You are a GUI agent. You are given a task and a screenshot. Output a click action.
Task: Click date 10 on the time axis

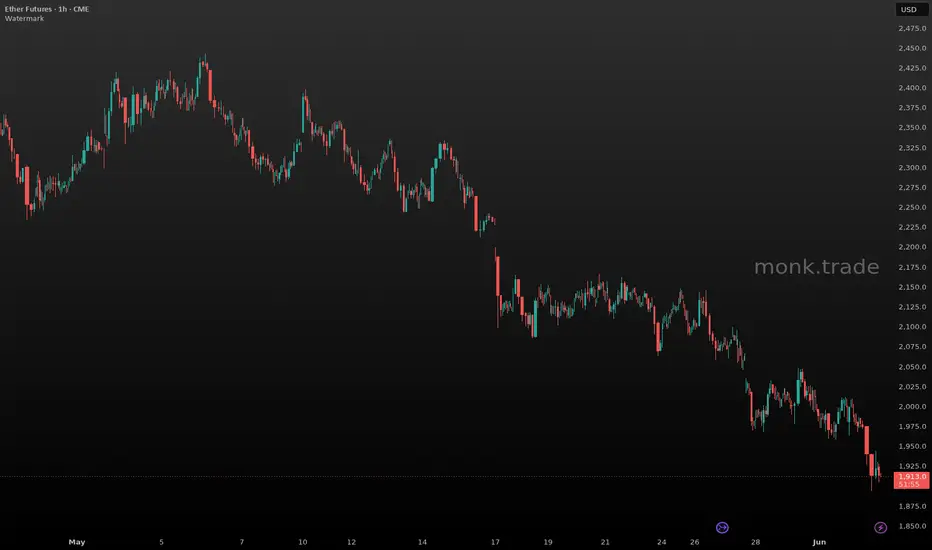303,542
